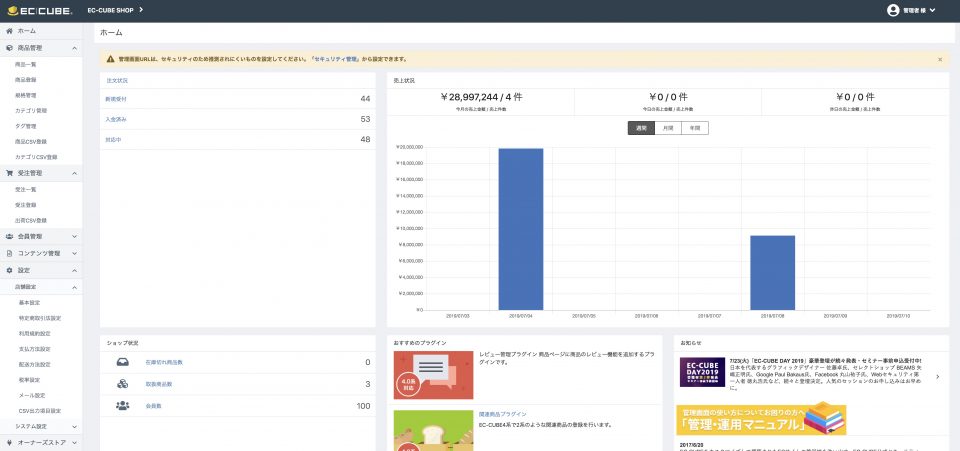Open 商品一覧 in the sidebar
960x451 pixels.
[x=27, y=64]
